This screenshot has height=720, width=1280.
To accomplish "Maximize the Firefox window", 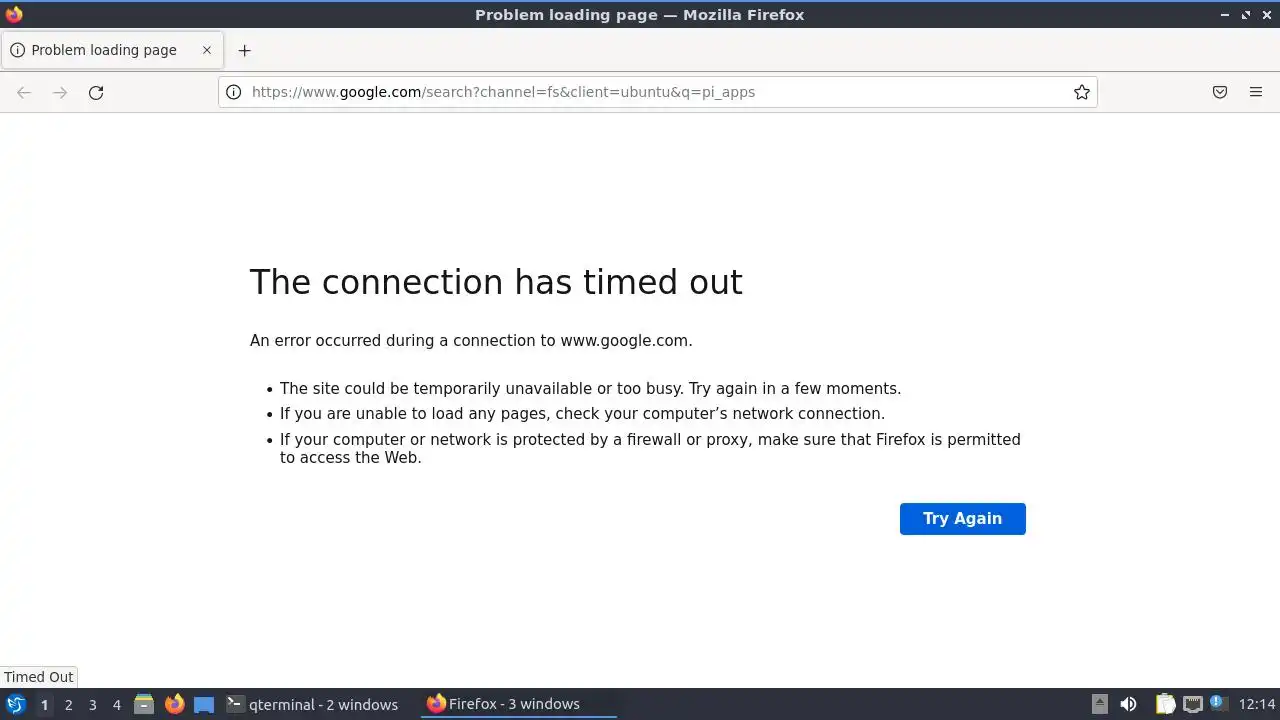I will 1246,15.
